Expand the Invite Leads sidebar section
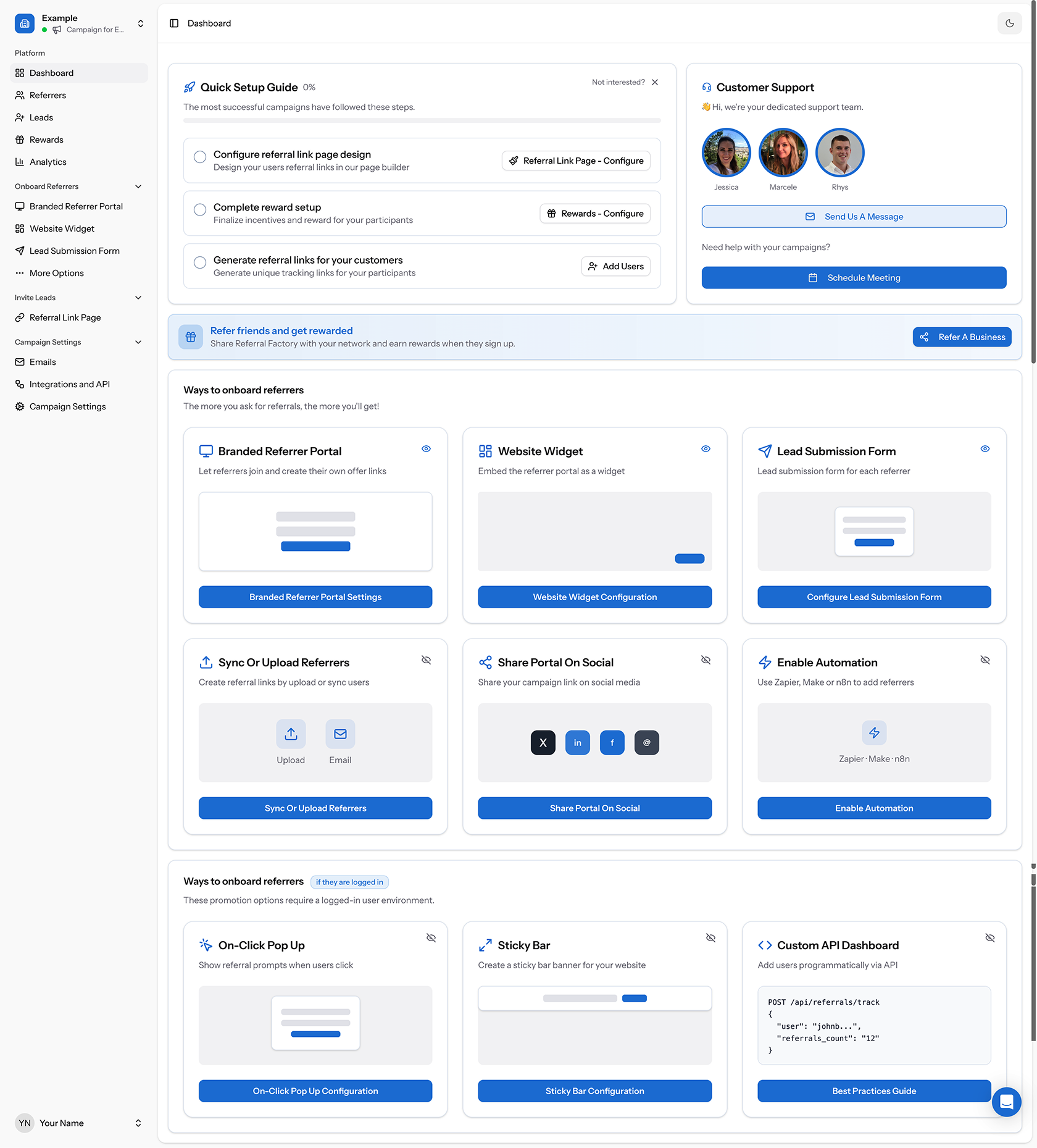The width and height of the screenshot is (1037, 1148). point(138,297)
